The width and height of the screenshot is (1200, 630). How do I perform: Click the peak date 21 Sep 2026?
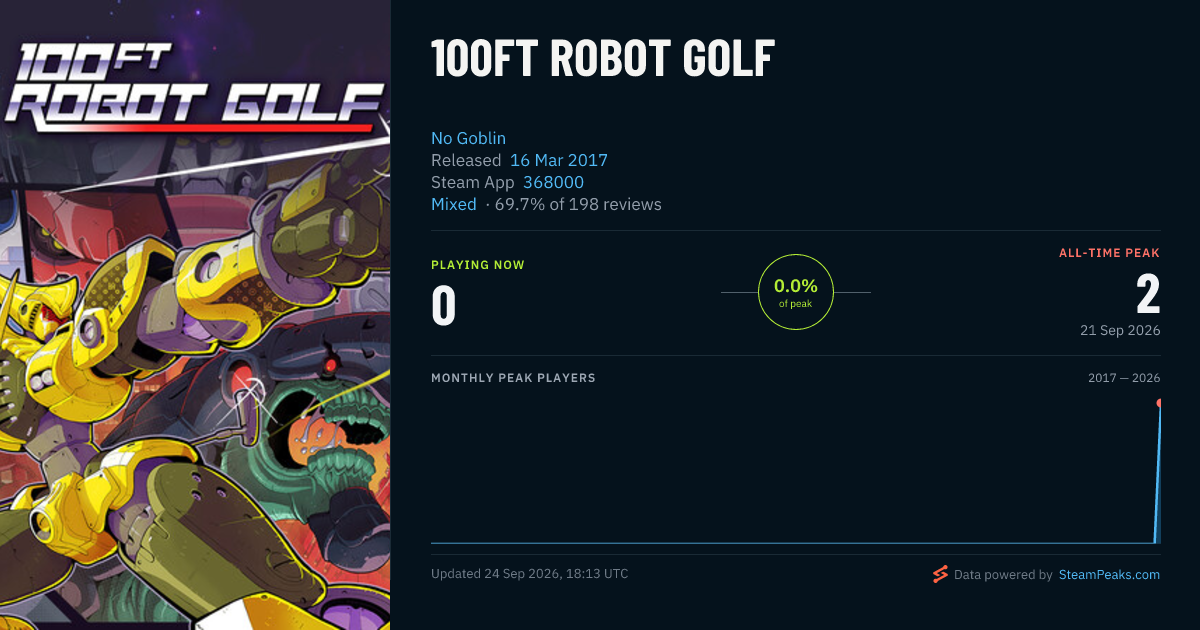[1120, 330]
